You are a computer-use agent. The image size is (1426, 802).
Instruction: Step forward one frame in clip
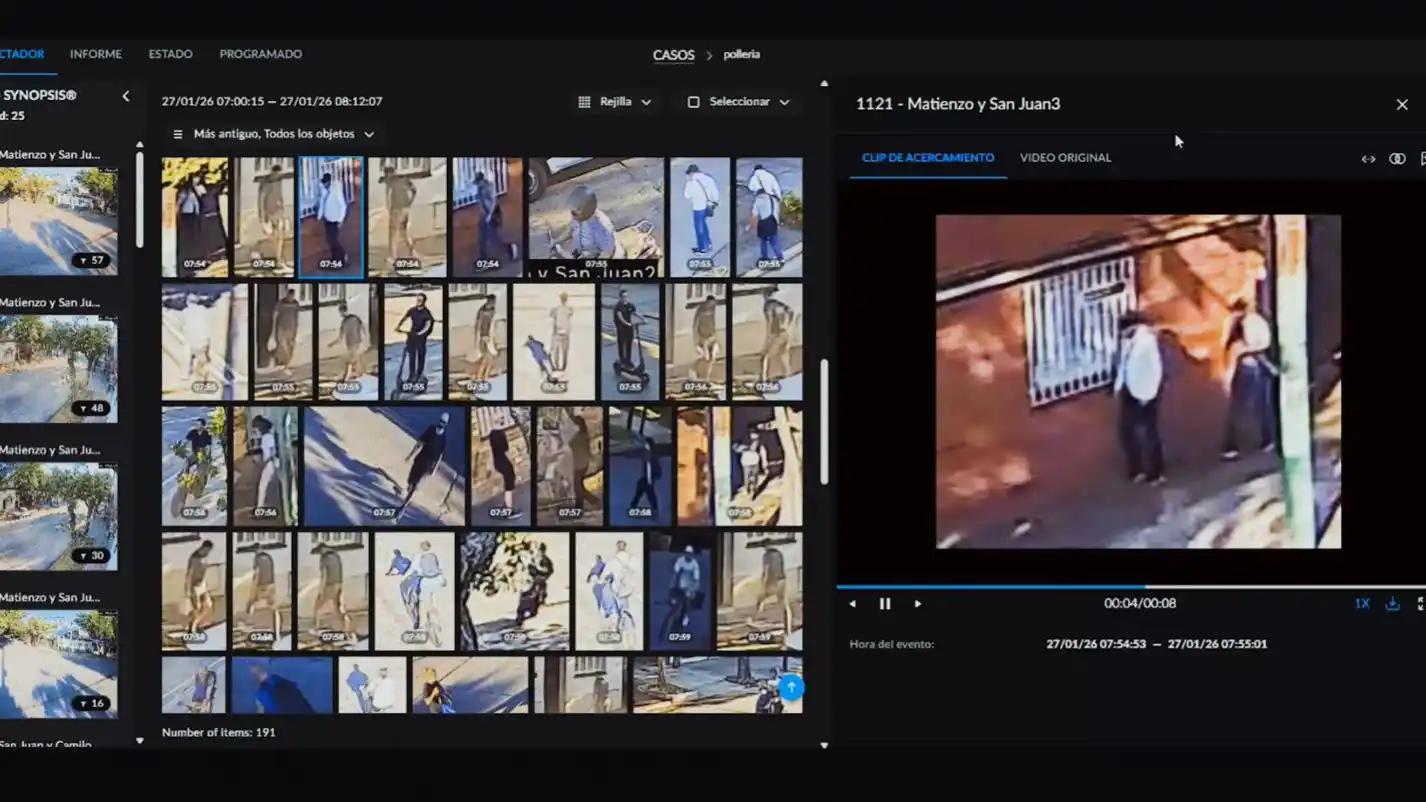(918, 604)
